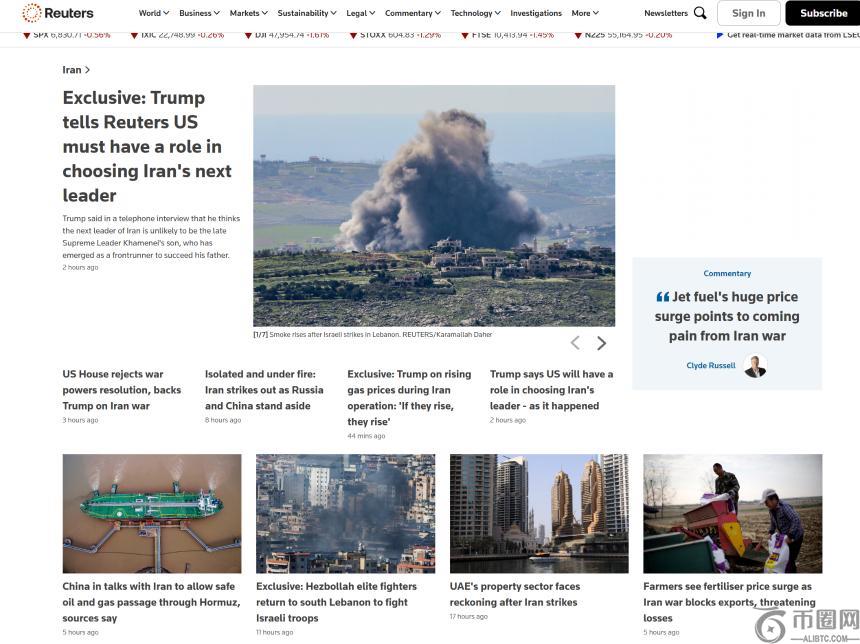Open UAE's property sector reckoning story
Image resolution: width=860 pixels, height=644 pixels.
514,594
